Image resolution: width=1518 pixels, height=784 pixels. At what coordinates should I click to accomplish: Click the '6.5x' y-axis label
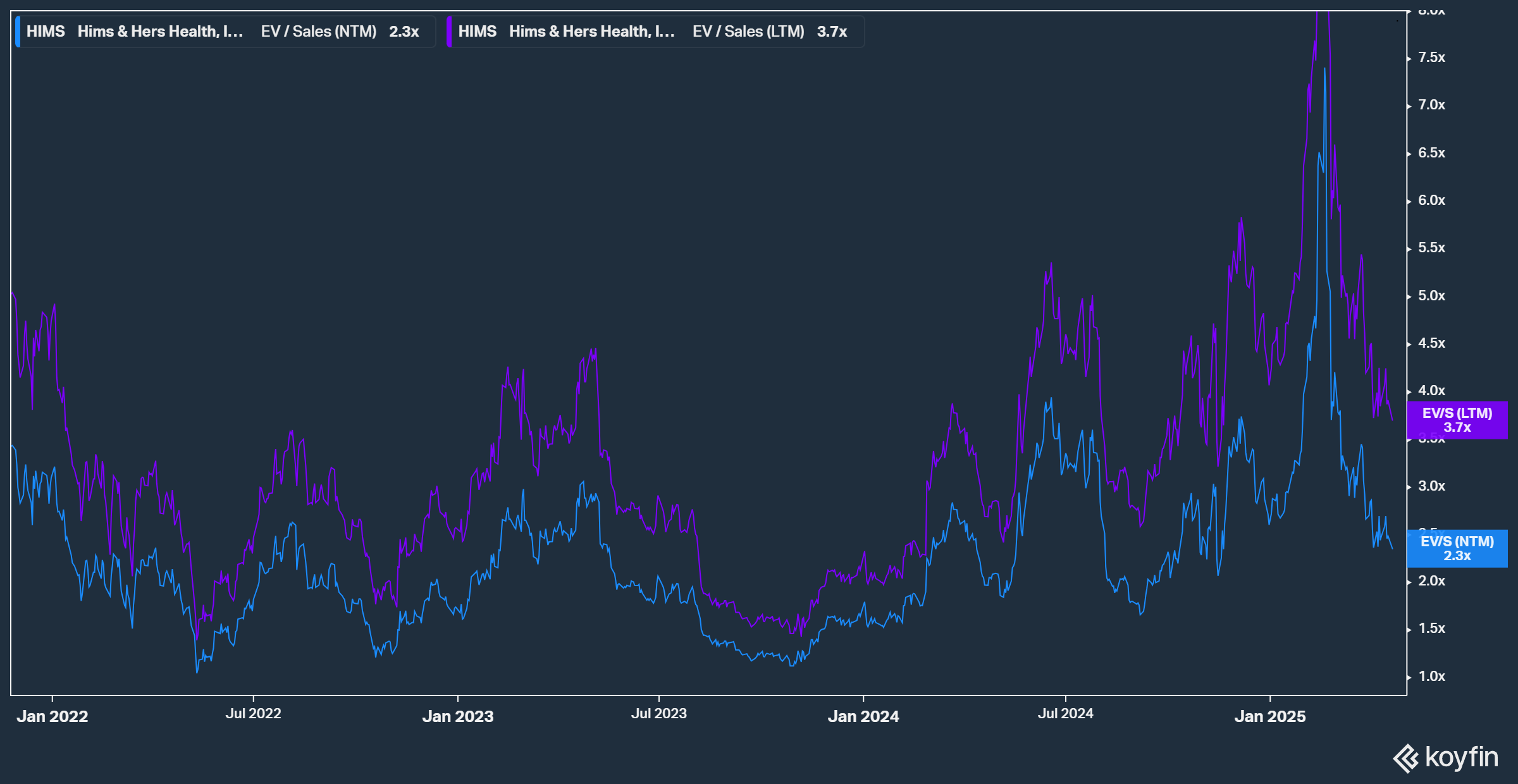point(1432,153)
